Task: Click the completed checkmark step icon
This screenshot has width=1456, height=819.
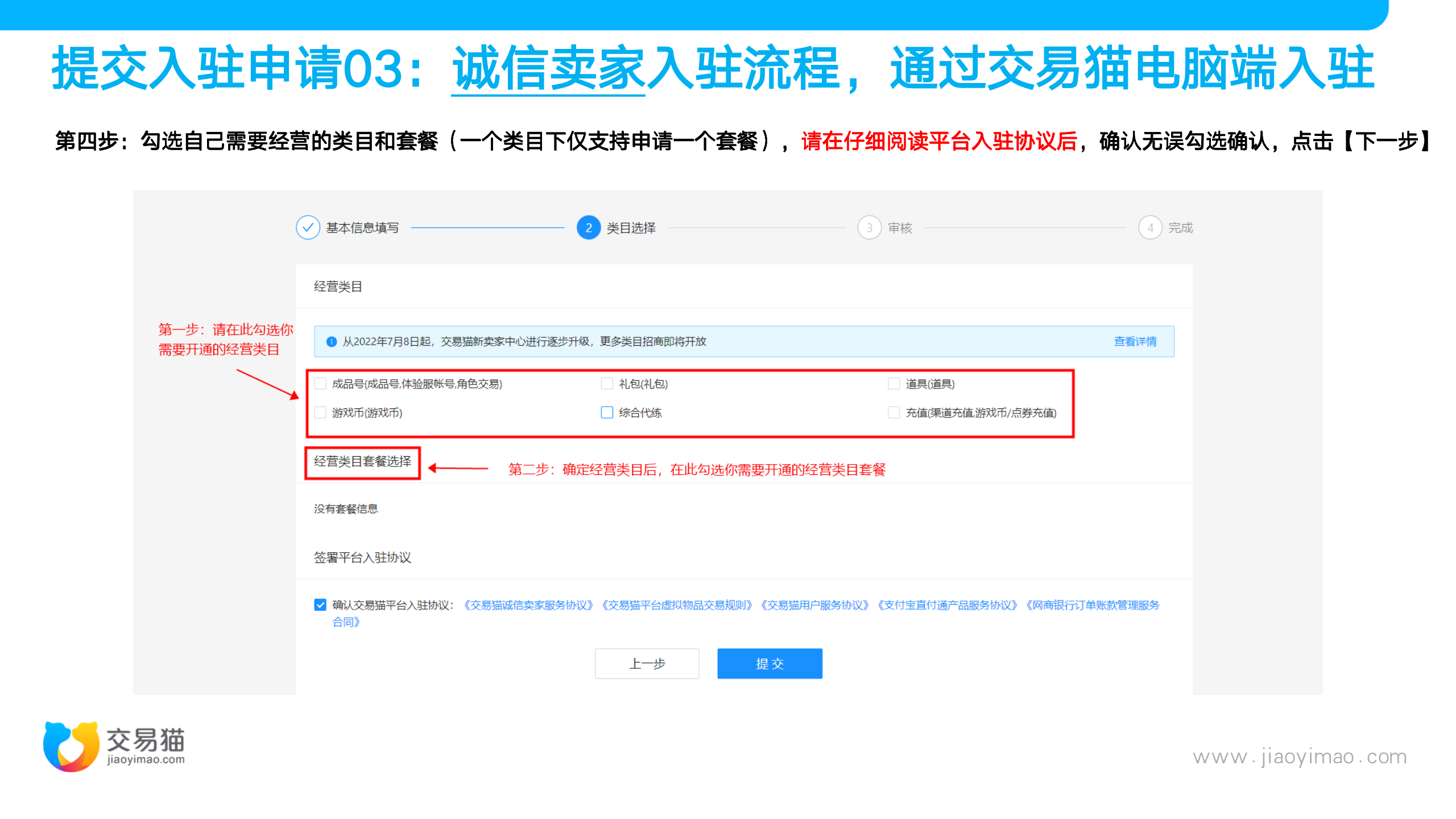Action: (x=308, y=227)
